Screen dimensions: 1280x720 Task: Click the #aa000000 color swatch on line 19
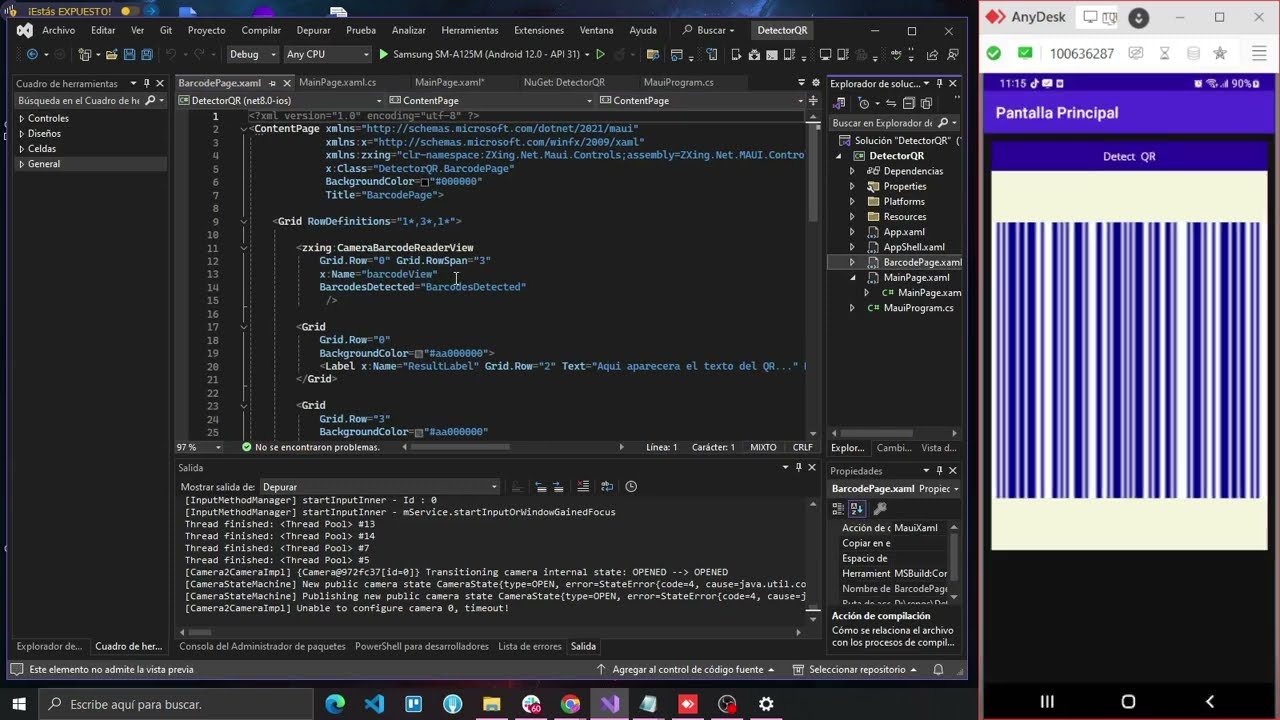418,354
